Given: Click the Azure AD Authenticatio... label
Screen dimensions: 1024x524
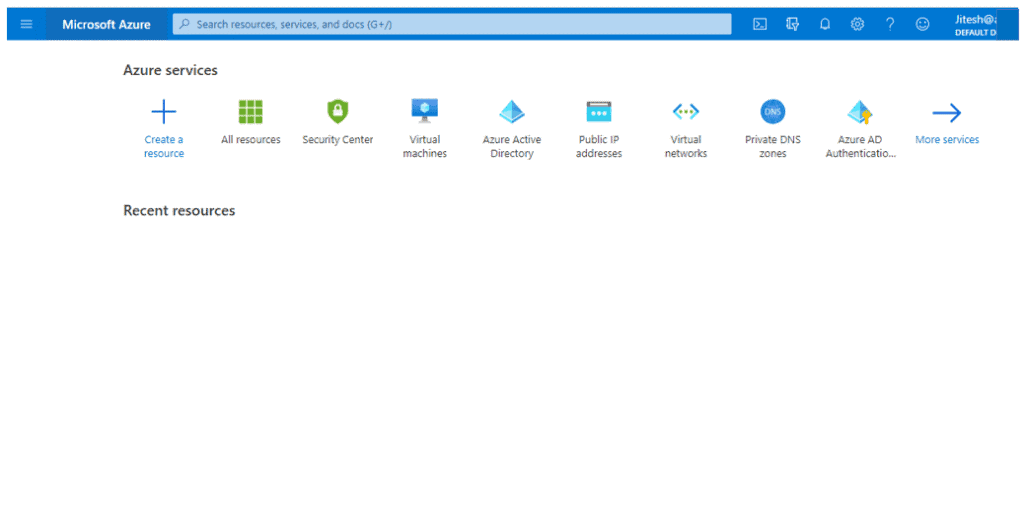Looking at the screenshot, I should point(860,146).
